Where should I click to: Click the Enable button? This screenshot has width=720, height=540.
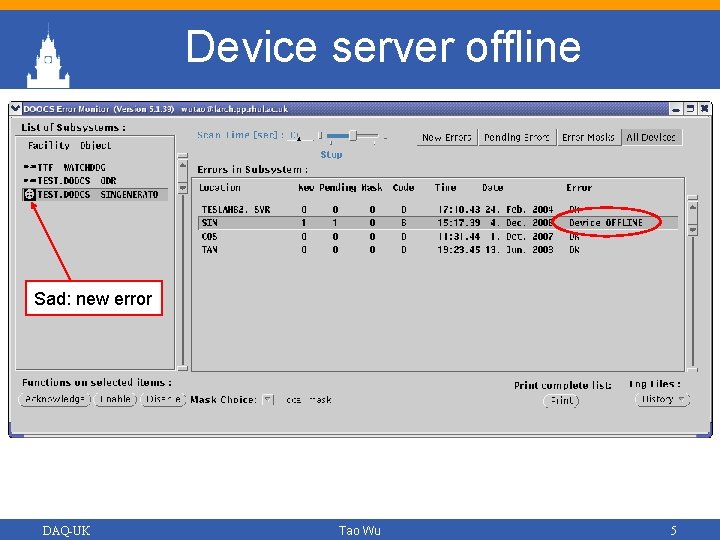[x=115, y=399]
